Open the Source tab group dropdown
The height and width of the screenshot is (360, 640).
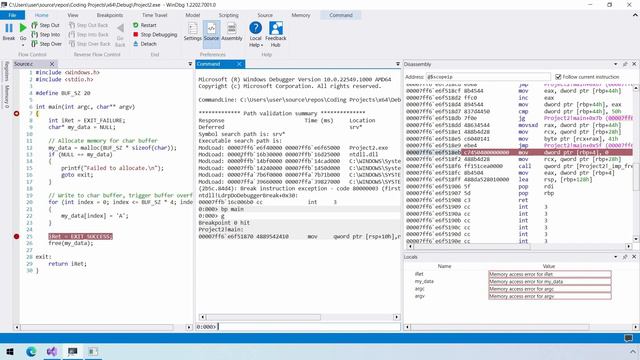click(190, 64)
